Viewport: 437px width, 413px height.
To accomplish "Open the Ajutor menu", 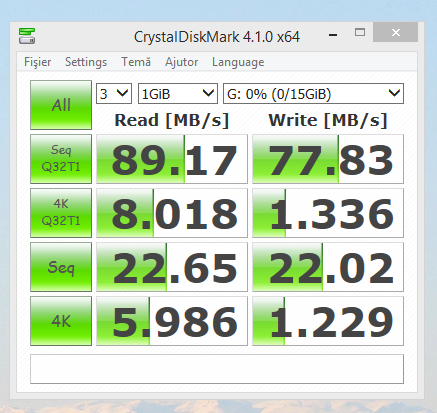I will [x=182, y=62].
